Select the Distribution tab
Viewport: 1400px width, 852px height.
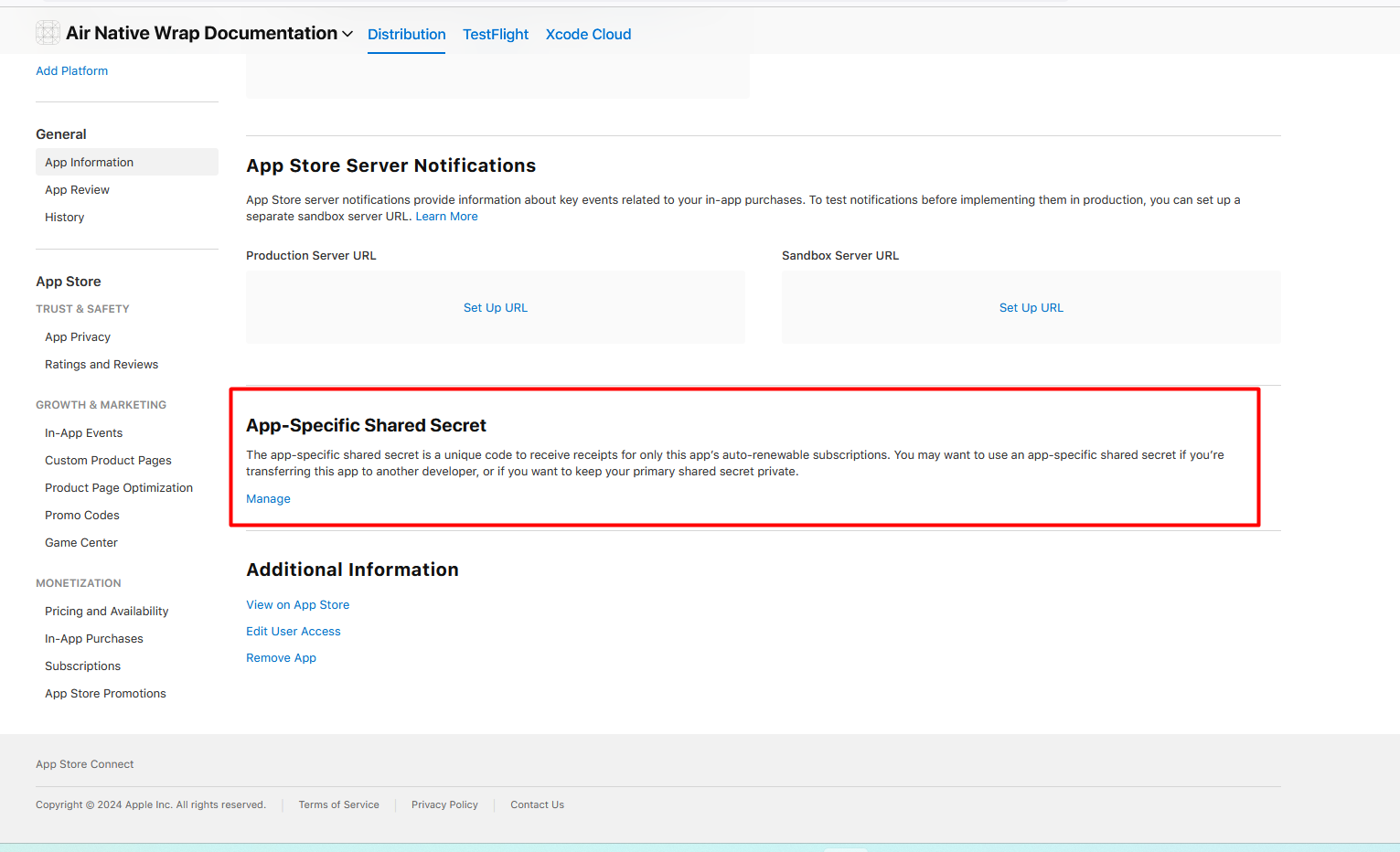[406, 34]
